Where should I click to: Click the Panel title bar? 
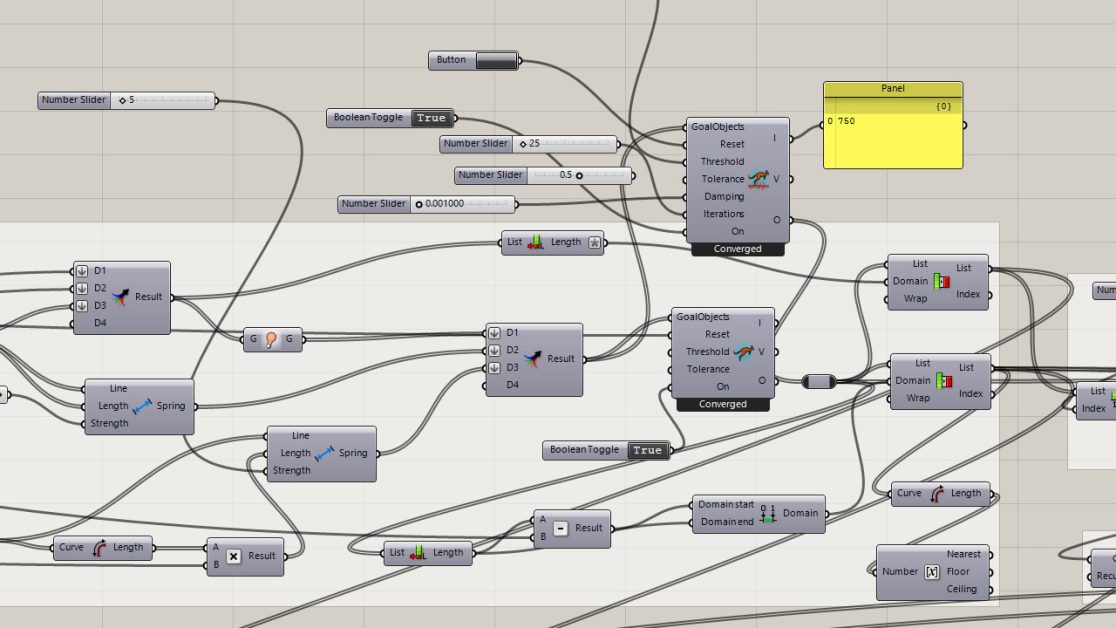coord(892,88)
